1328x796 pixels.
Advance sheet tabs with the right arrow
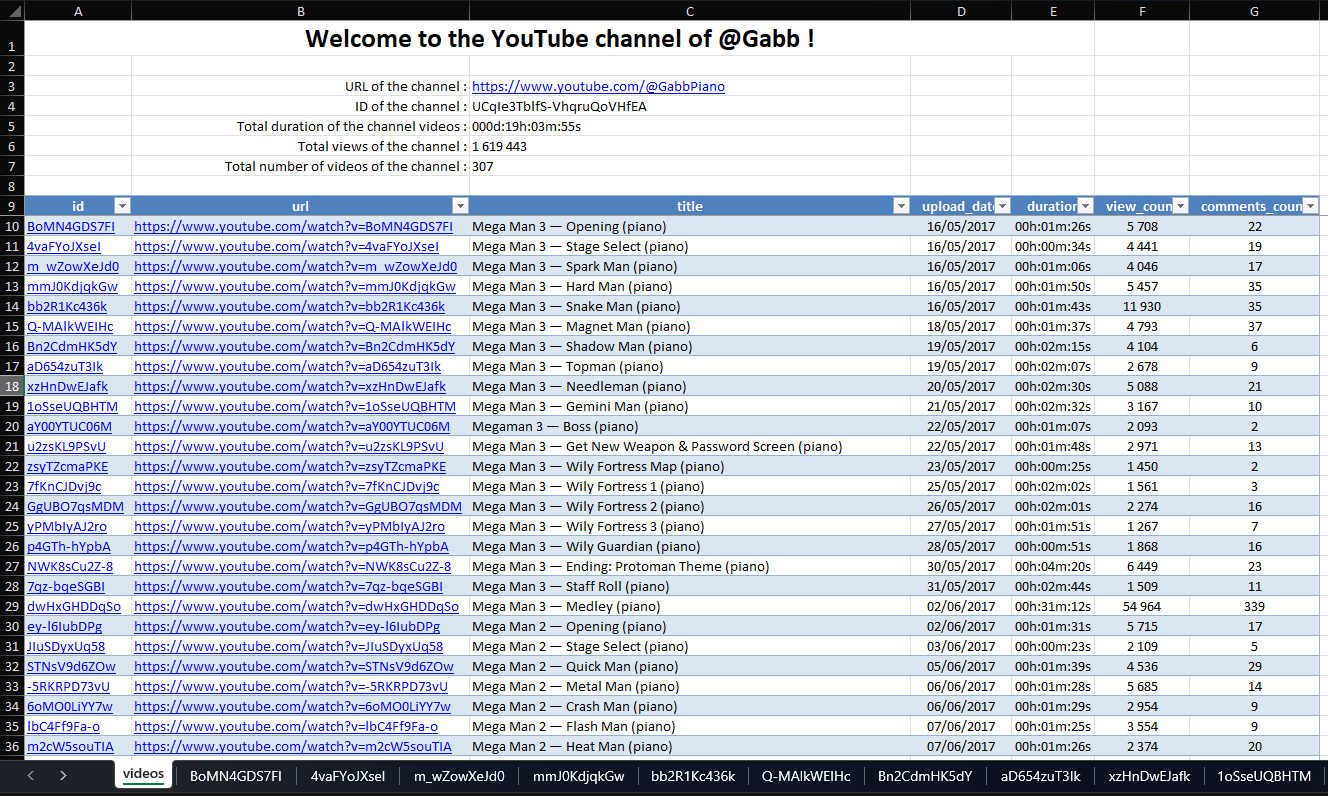coord(63,775)
